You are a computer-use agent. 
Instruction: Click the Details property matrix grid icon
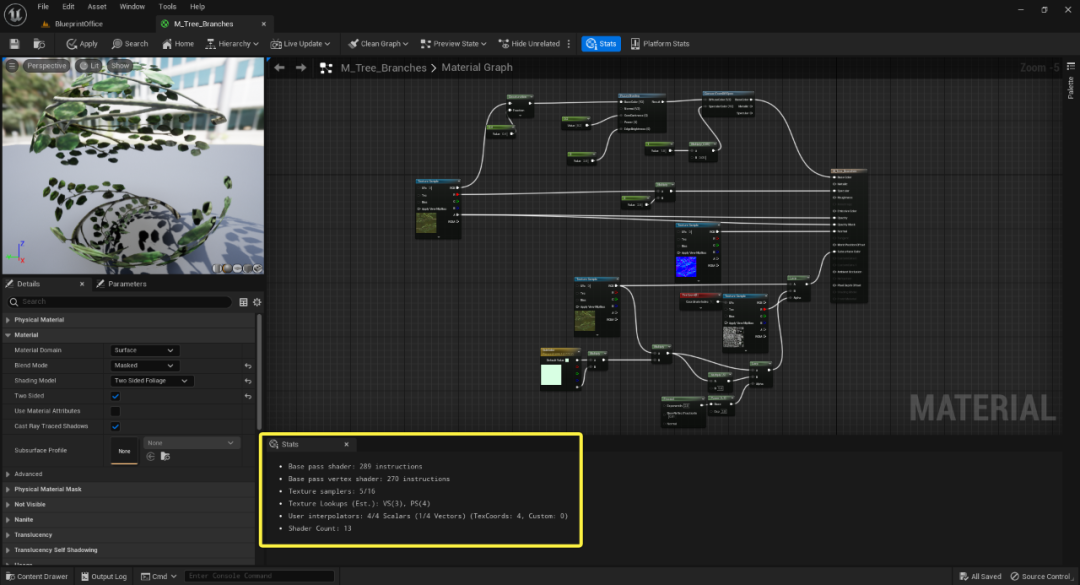click(243, 302)
